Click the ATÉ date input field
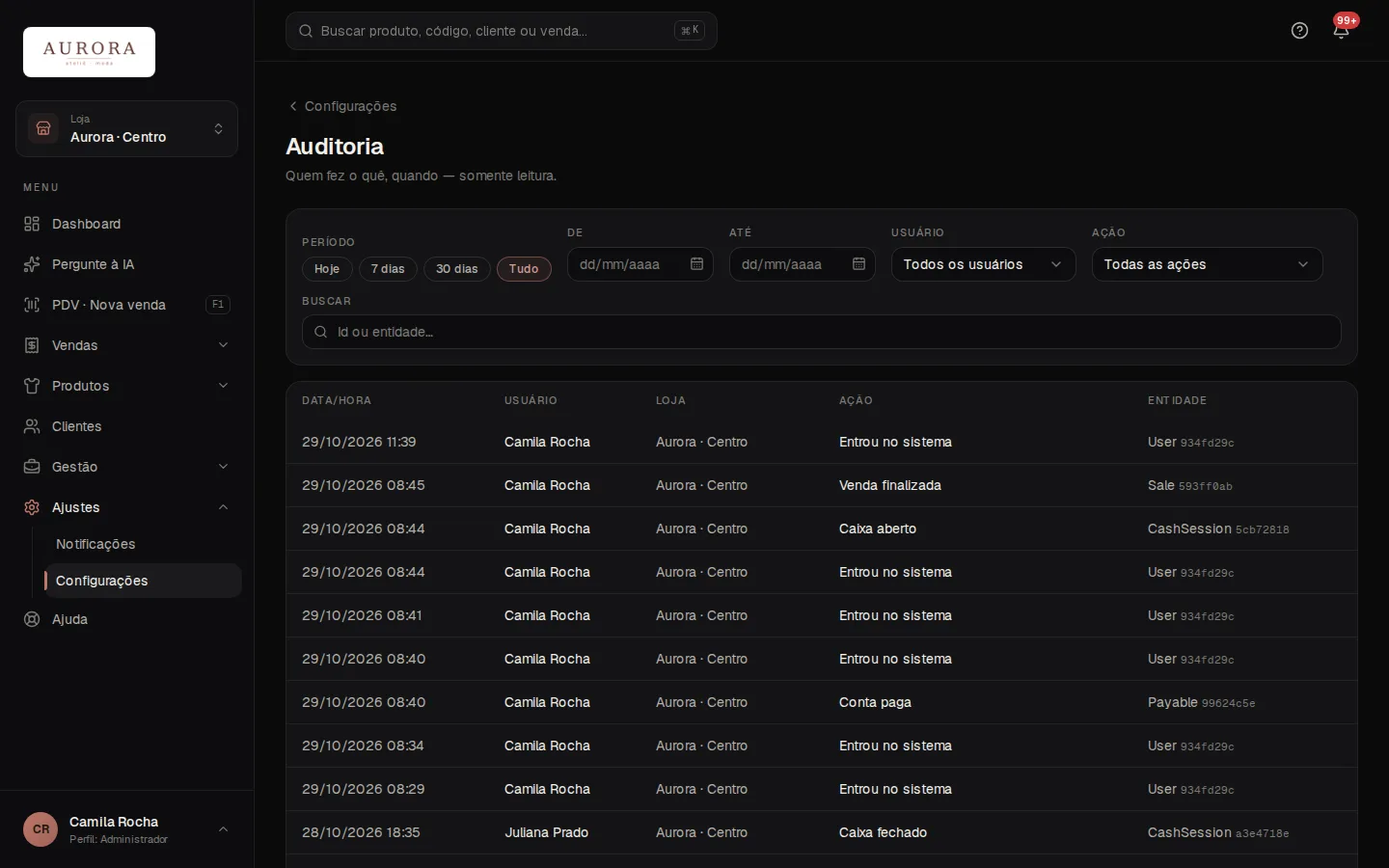Image resolution: width=1389 pixels, height=868 pixels. pyautogui.click(x=802, y=264)
